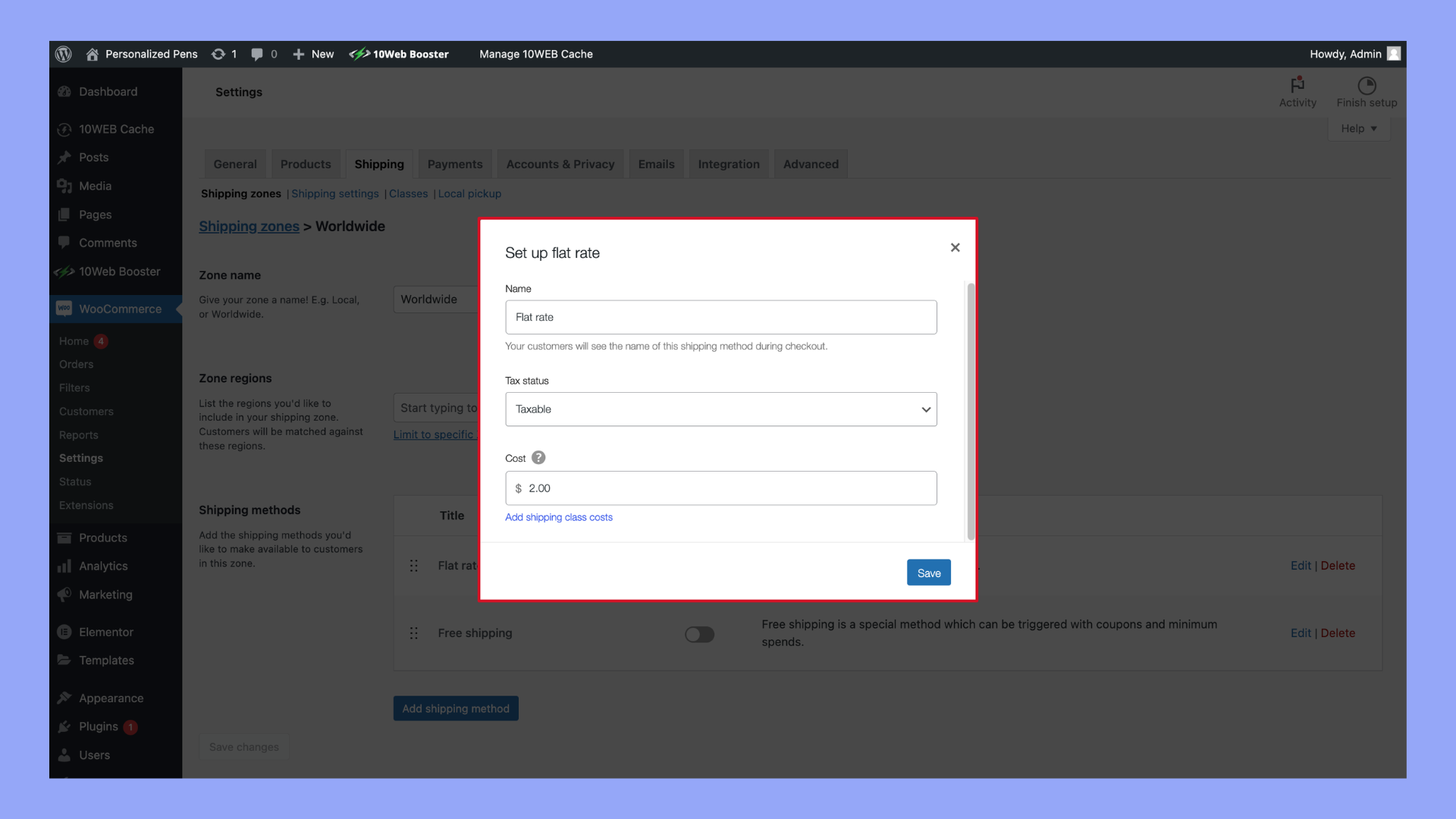
Task: Grab the Free shipping drag handle
Action: (414, 633)
